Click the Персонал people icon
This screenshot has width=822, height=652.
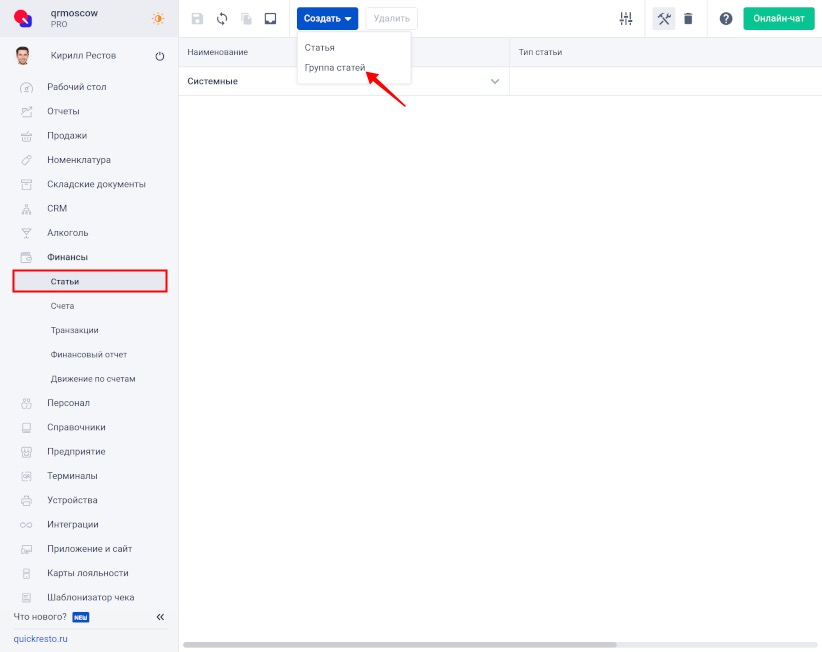click(26, 404)
